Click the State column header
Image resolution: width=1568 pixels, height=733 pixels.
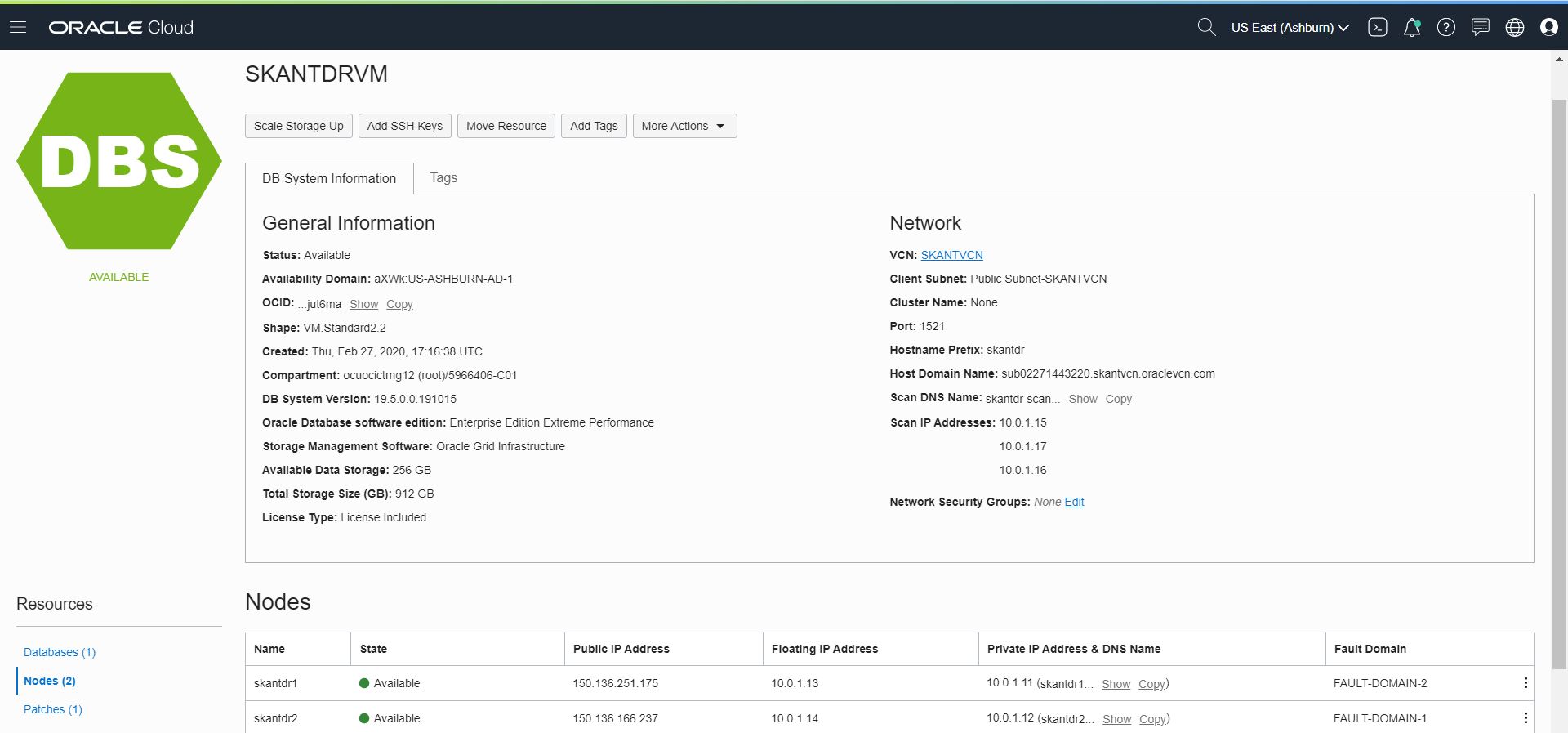tap(373, 649)
